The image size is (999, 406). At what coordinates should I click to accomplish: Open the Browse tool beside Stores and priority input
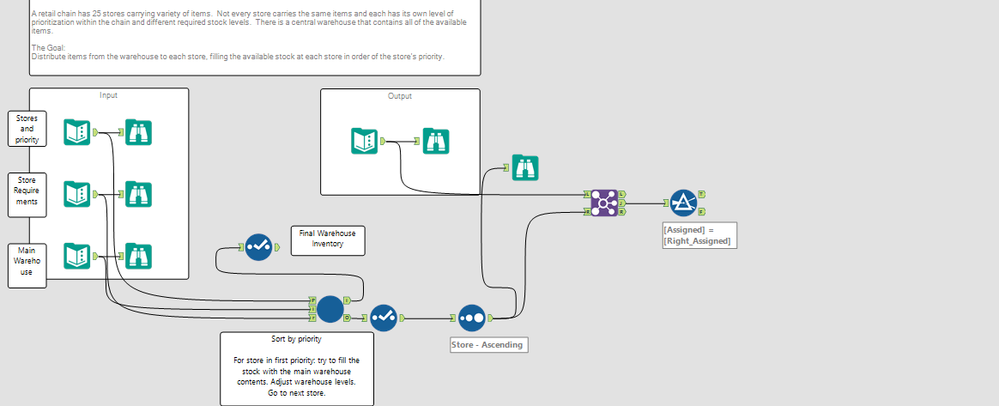[138, 133]
